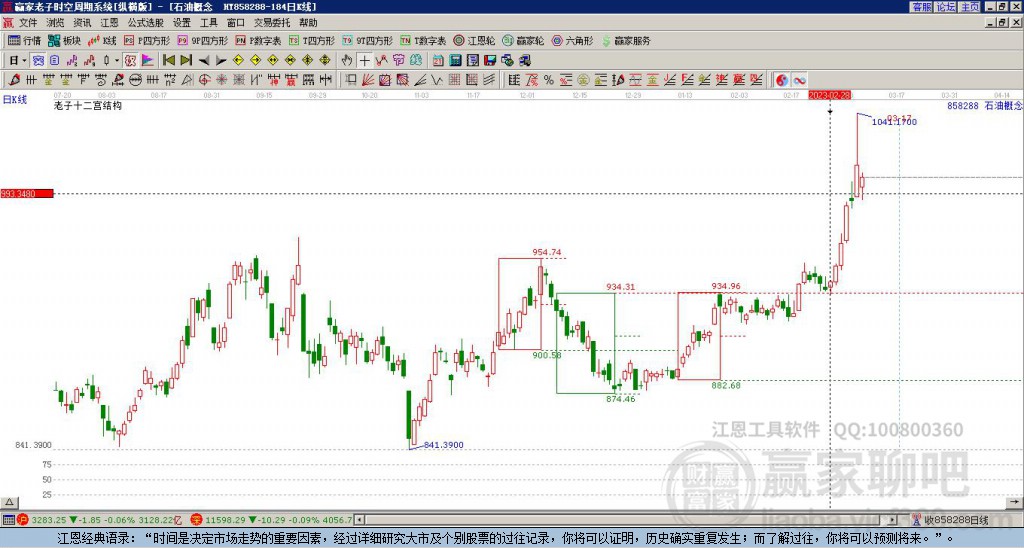Open 赢家服务 service

[x=626, y=40]
